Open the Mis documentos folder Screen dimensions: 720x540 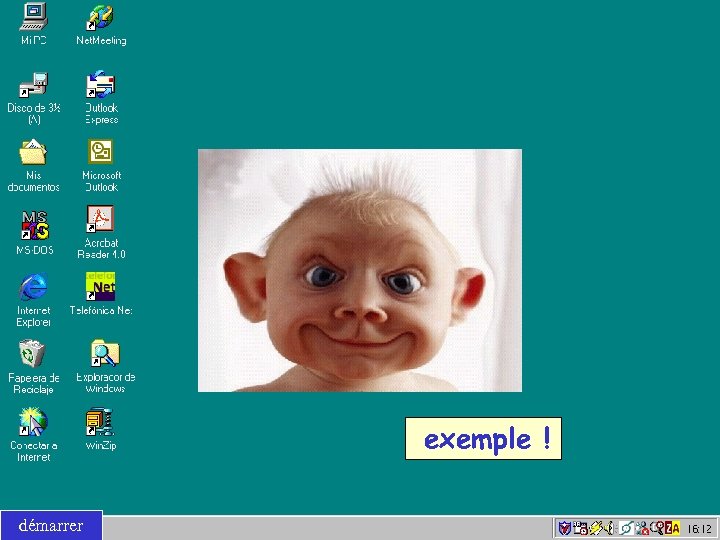(34, 166)
